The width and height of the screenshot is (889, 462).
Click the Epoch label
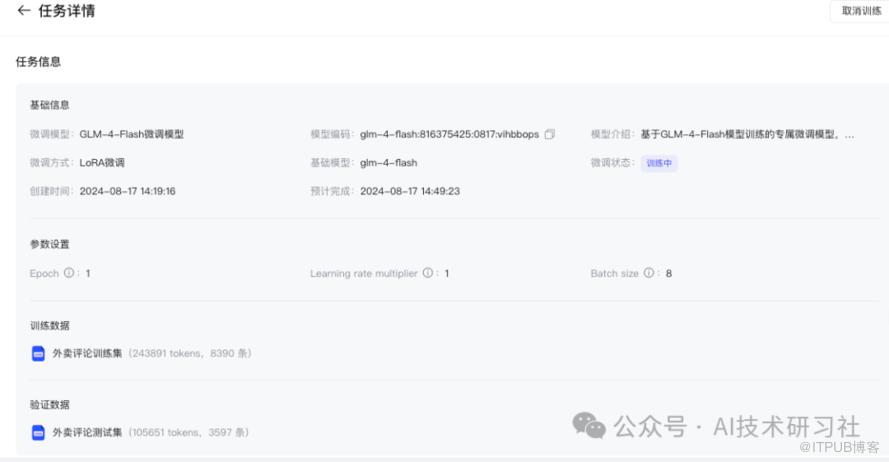pyautogui.click(x=44, y=273)
